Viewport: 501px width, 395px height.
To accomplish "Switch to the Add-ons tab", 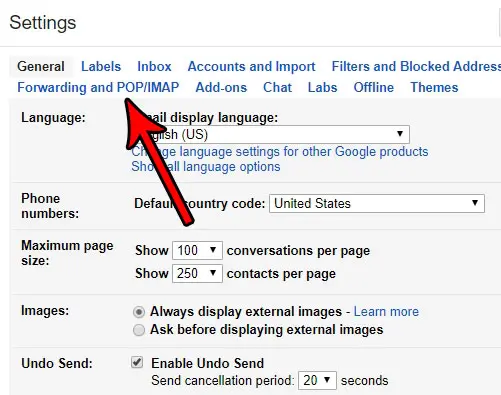I will [221, 87].
